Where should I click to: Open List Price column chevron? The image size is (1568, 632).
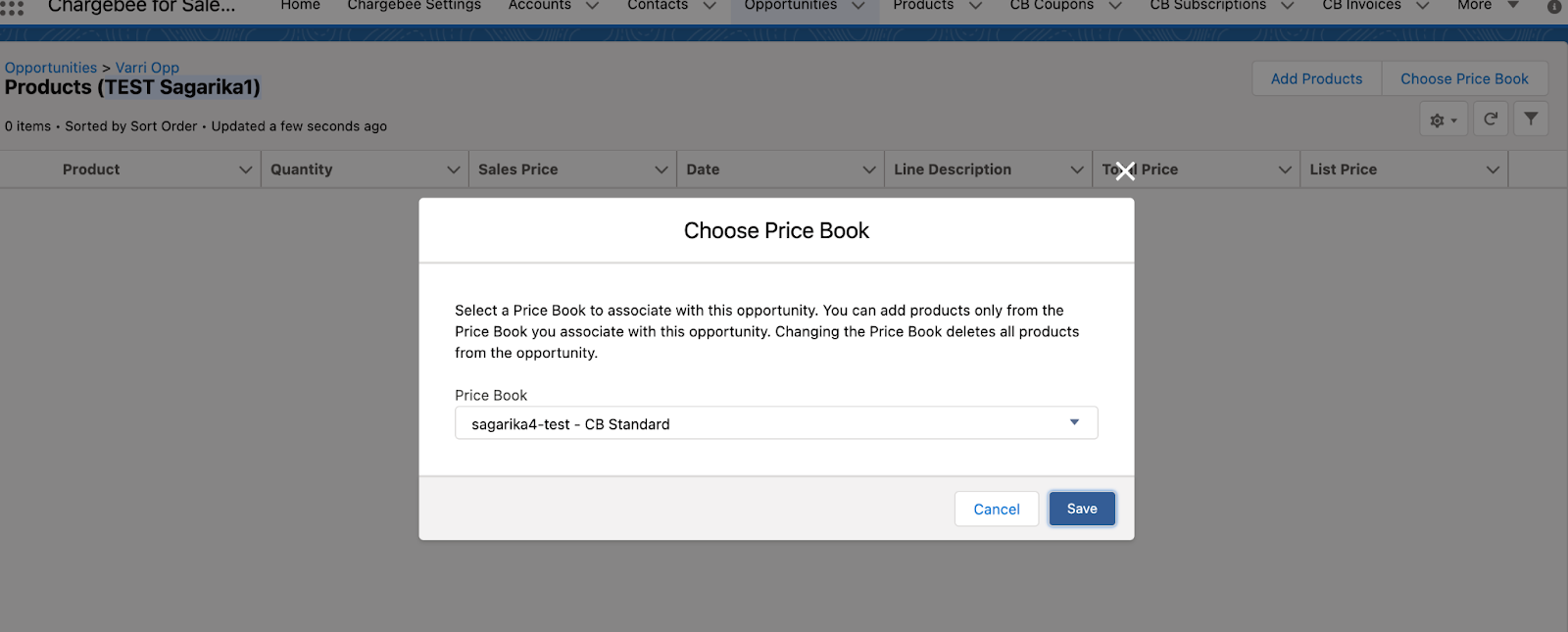(x=1492, y=170)
